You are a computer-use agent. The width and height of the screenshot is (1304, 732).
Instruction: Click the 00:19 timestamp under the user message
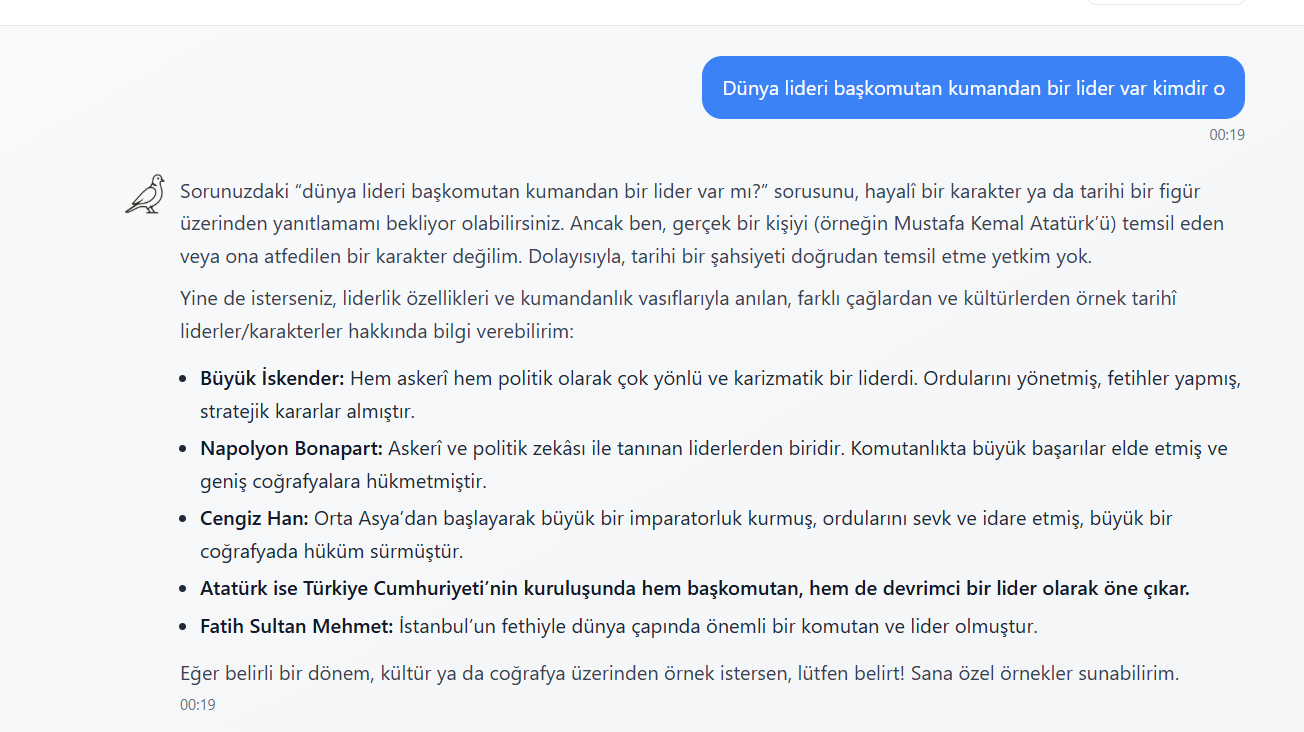point(1227,135)
